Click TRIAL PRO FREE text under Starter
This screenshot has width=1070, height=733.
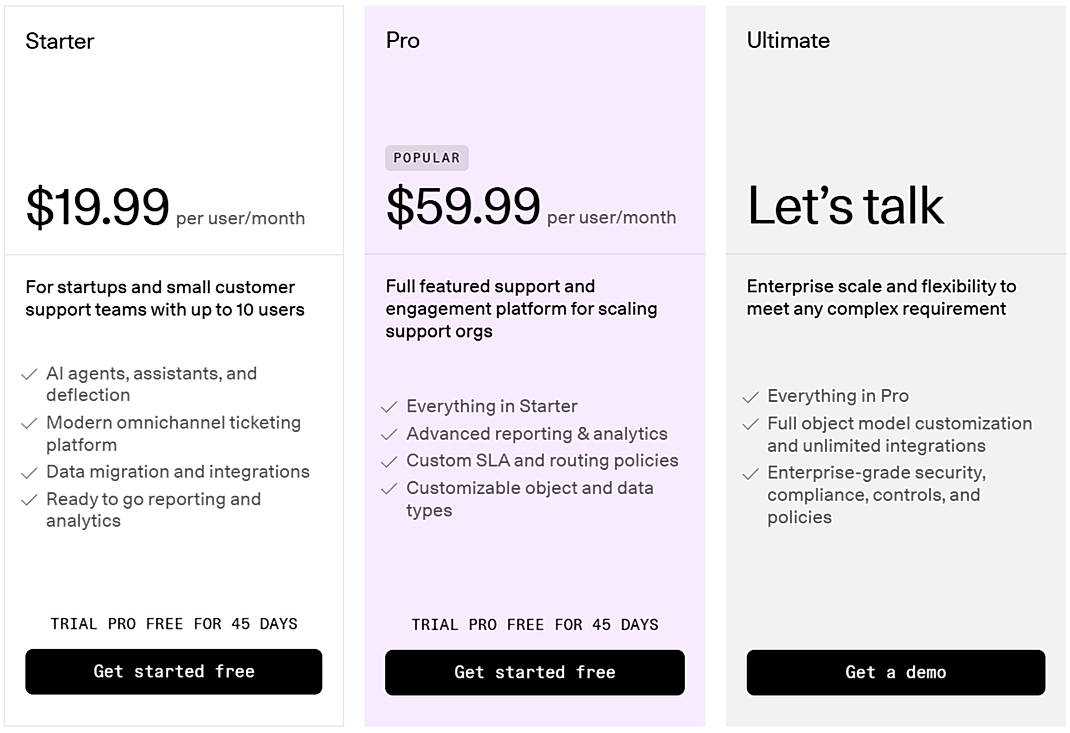[x=173, y=623]
